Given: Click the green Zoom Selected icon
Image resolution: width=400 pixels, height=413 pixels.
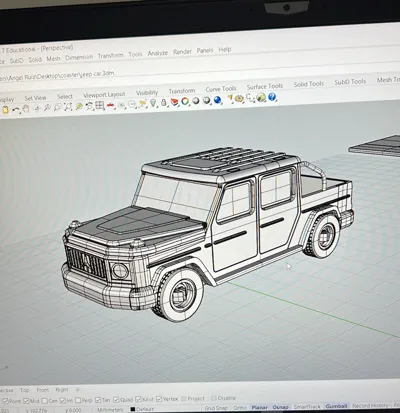Looking at the screenshot, I should [x=79, y=106].
